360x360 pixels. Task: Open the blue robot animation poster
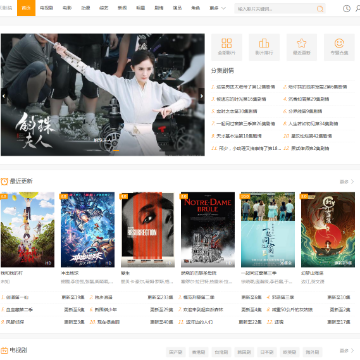pyautogui.click(x=88, y=229)
